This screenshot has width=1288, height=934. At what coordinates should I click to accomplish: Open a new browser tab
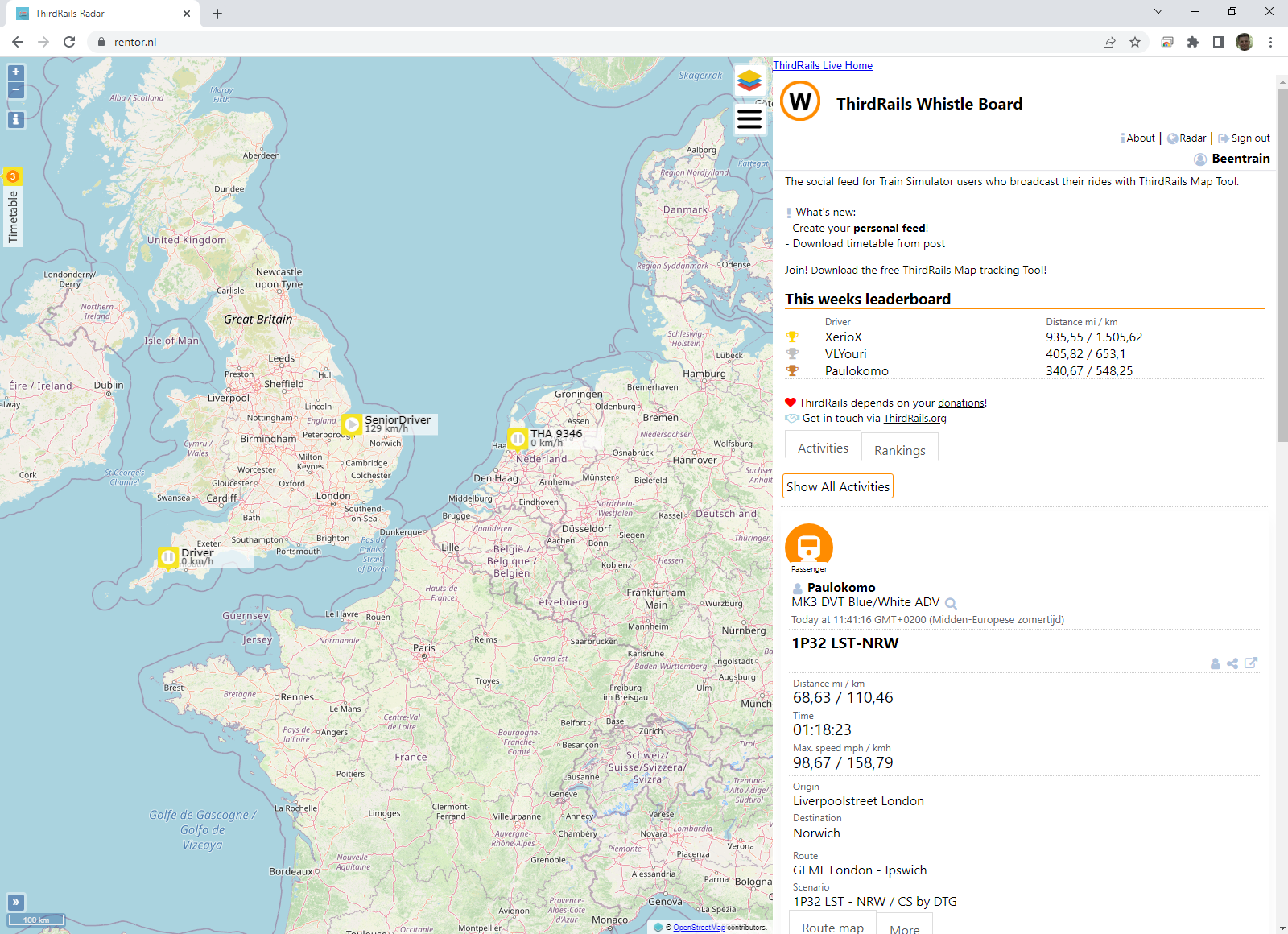coord(217,14)
